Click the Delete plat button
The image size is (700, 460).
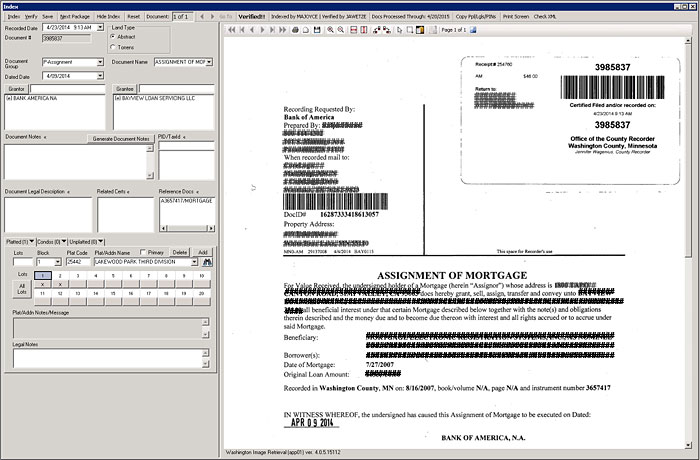[179, 252]
